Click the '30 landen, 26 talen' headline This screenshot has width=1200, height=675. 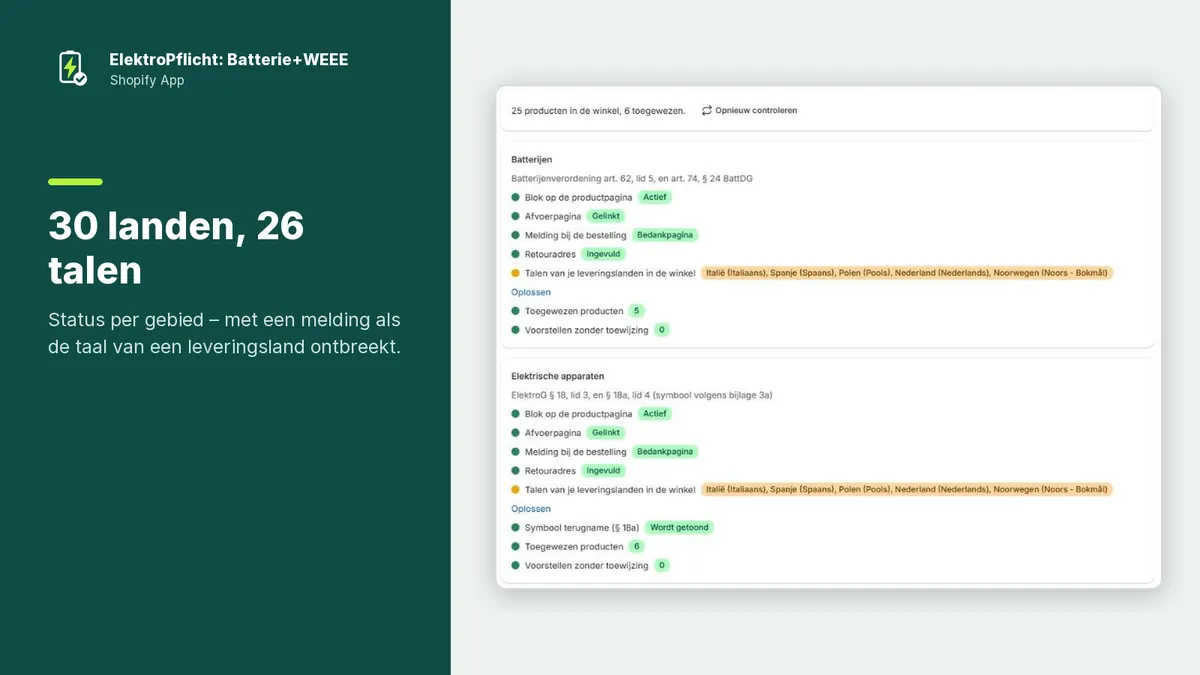[176, 248]
